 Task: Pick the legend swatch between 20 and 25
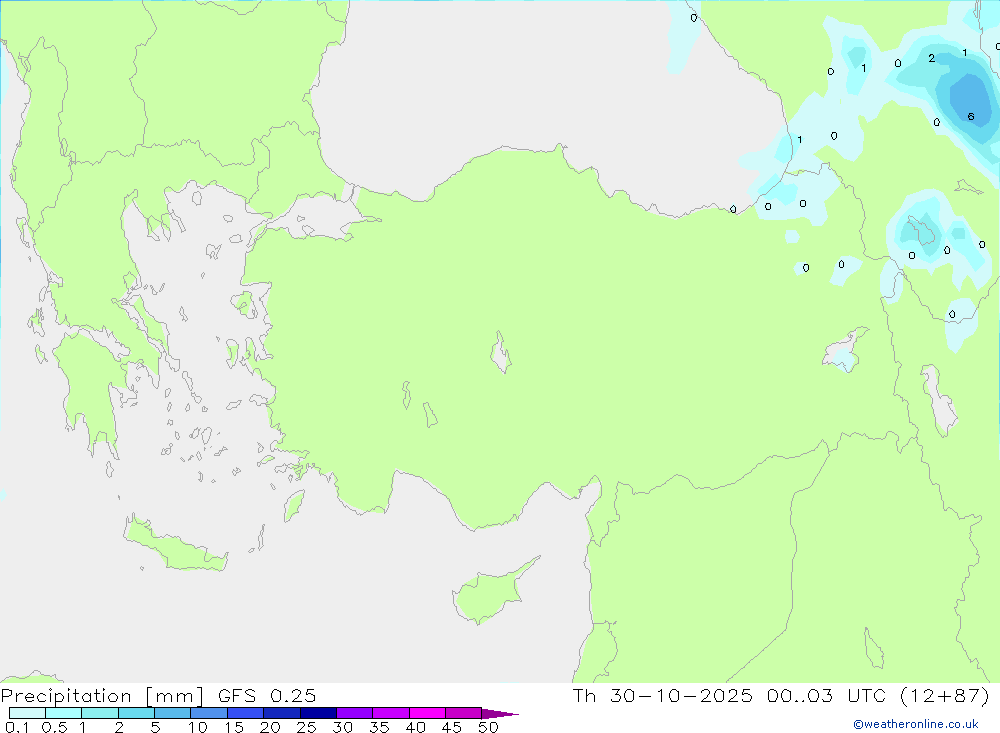282,713
